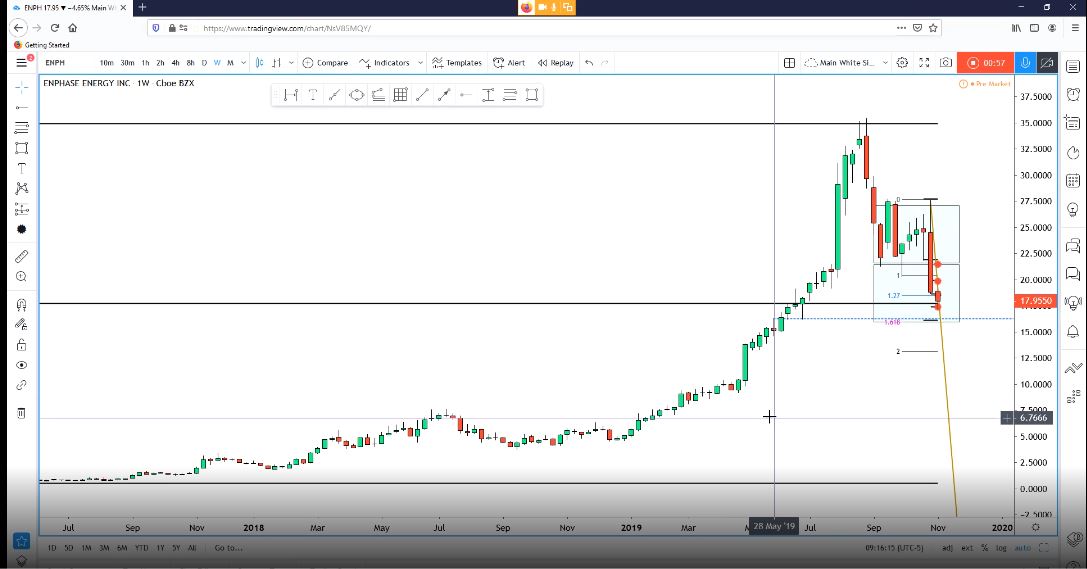Select the crosshair cursor tool
The image size is (1087, 569).
21,87
